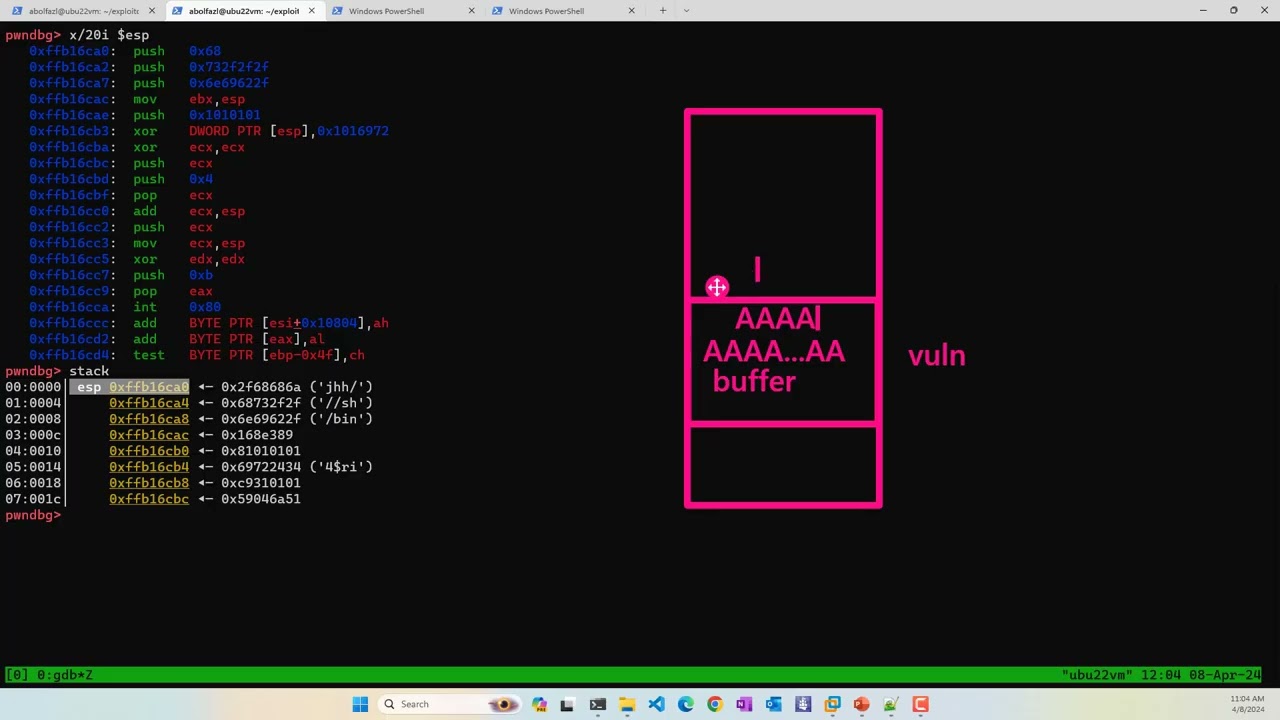Click the empty pwndbg prompt at the bottom
The width and height of the screenshot is (1280, 720).
[33, 515]
